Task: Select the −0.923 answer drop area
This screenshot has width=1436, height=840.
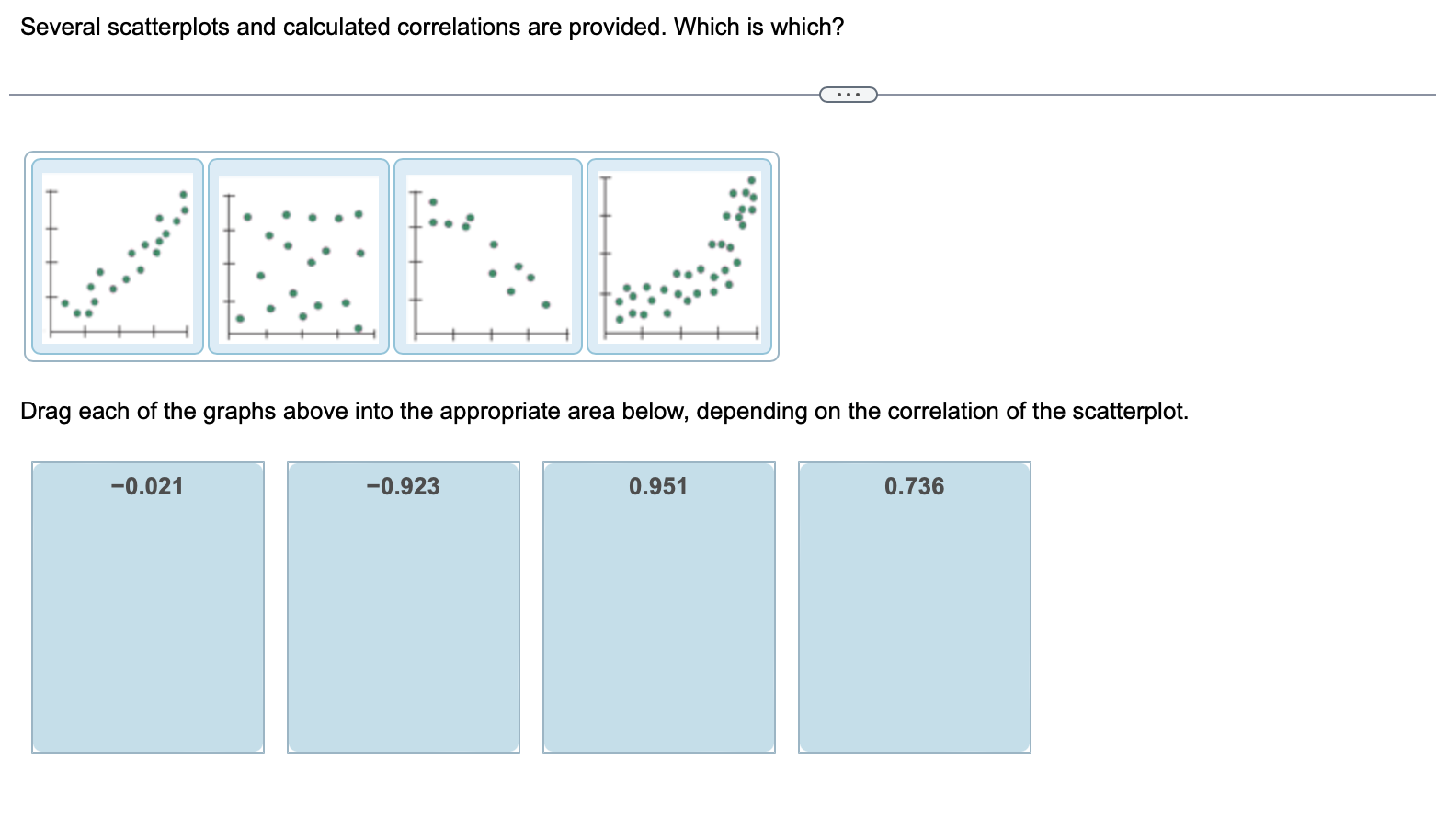Action: point(403,607)
